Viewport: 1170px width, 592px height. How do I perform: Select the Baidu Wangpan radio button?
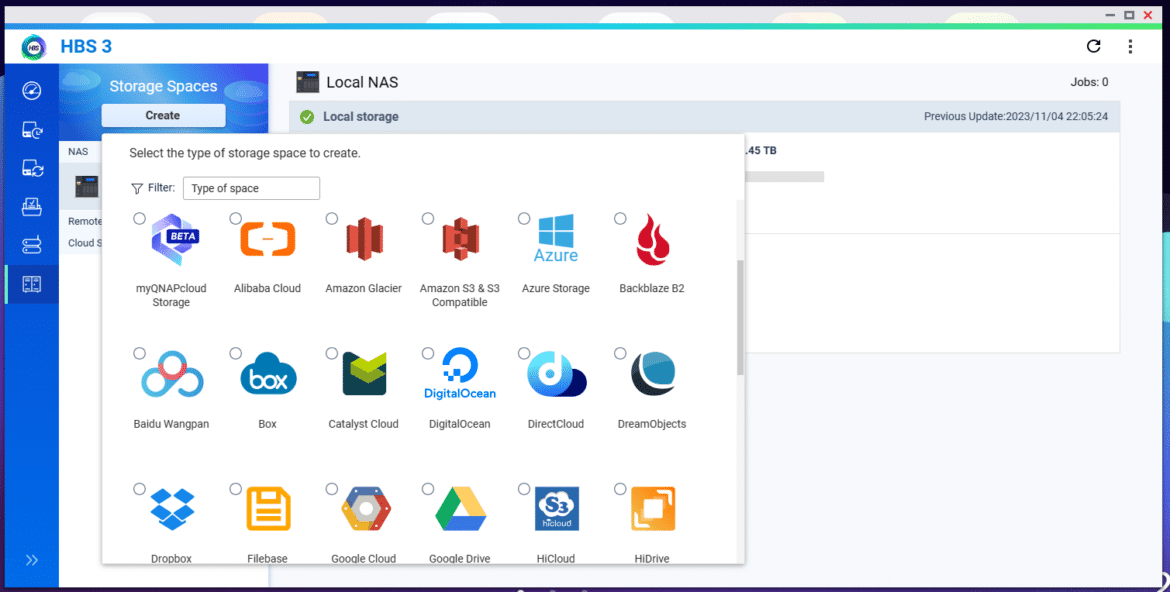click(x=140, y=354)
